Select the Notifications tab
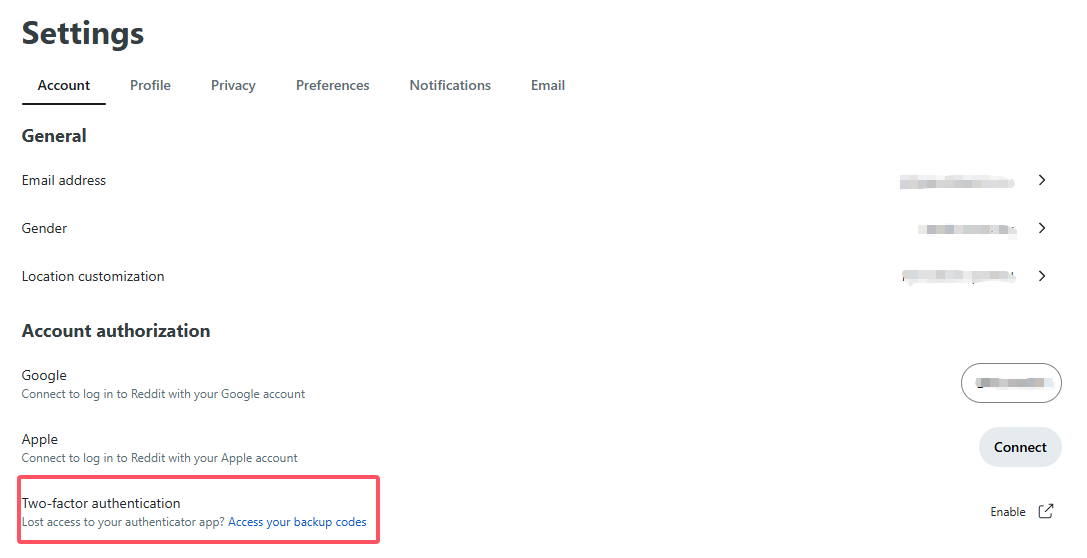This screenshot has width=1087, height=558. click(x=450, y=85)
